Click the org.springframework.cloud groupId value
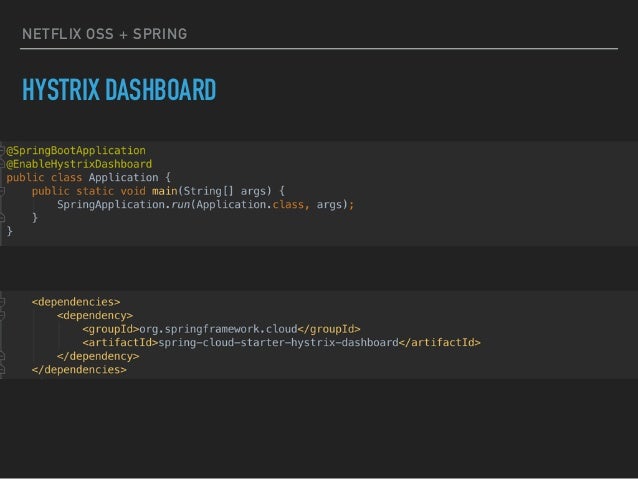Screen dimensions: 638x479 pos(218,329)
